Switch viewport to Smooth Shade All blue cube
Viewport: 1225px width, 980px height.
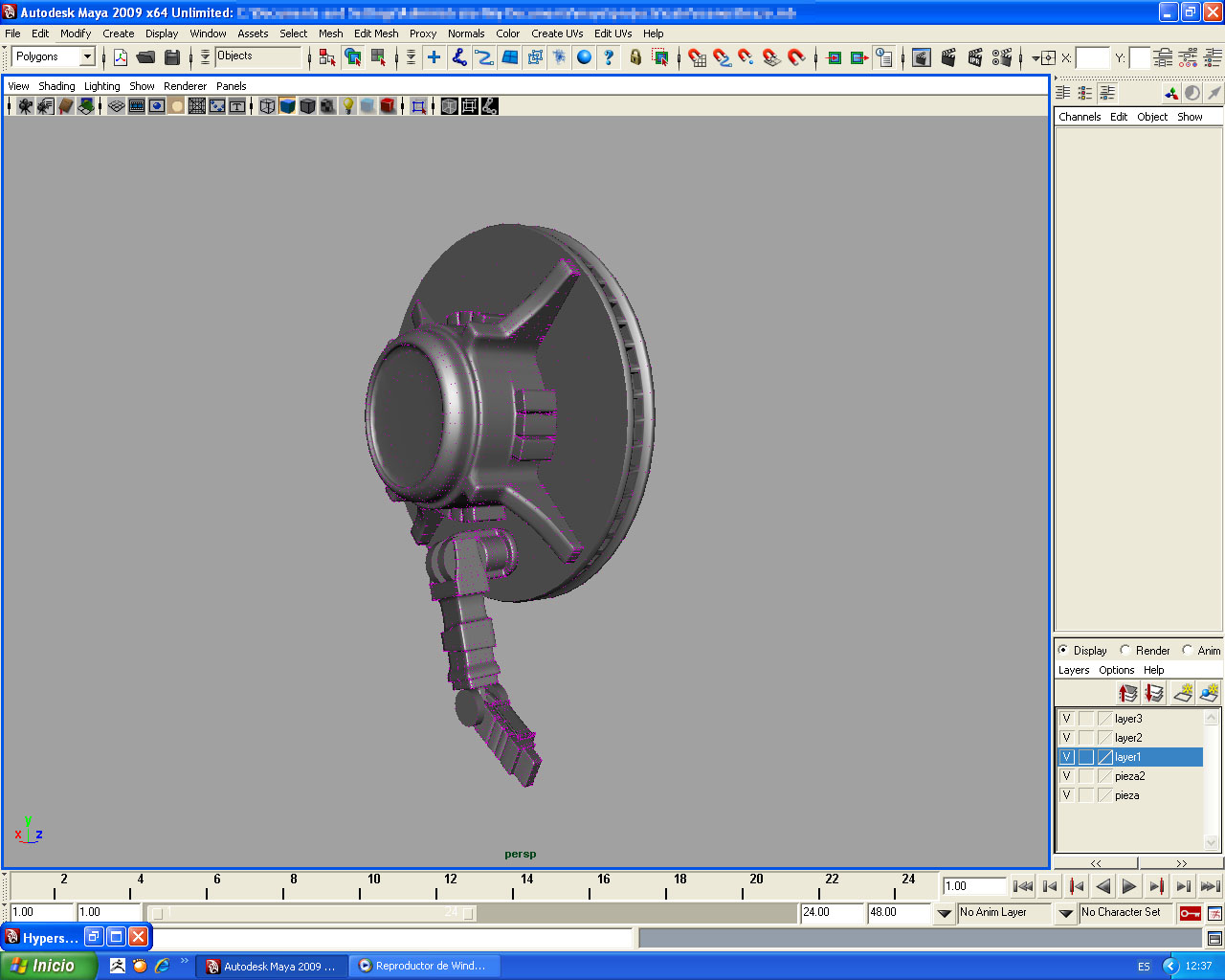287,106
